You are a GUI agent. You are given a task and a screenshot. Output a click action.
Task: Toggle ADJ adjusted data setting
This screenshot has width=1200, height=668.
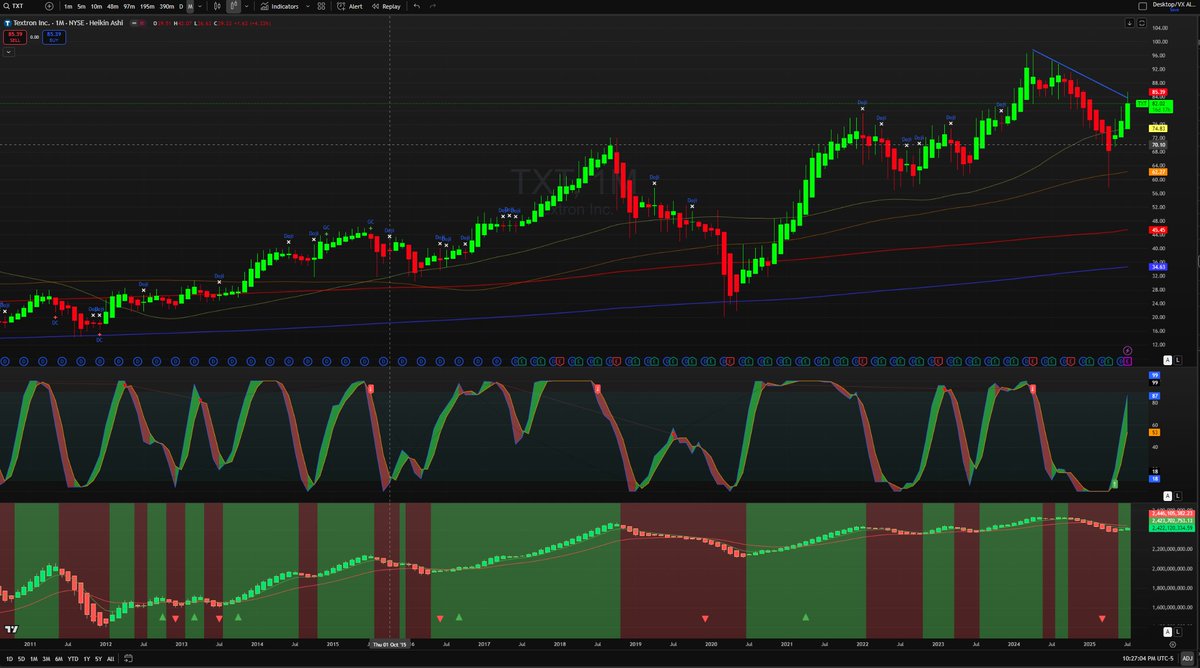click(x=1188, y=660)
